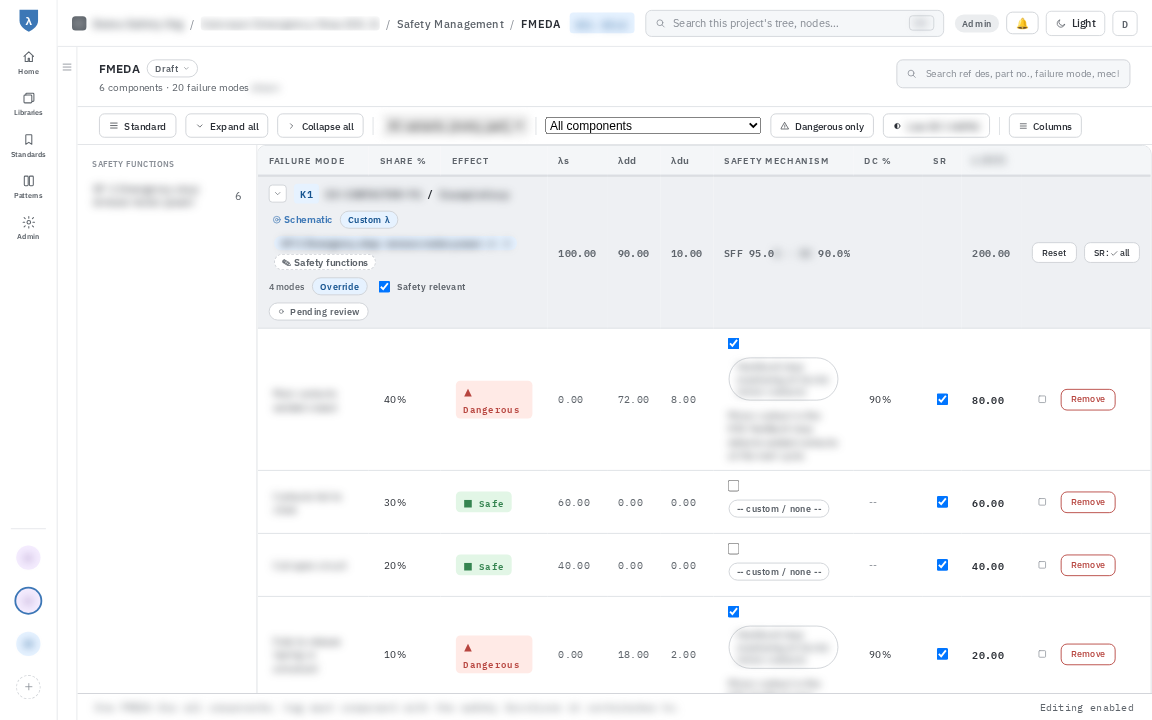Collapse all components
Viewport: 1152px width, 720px height.
(320, 126)
